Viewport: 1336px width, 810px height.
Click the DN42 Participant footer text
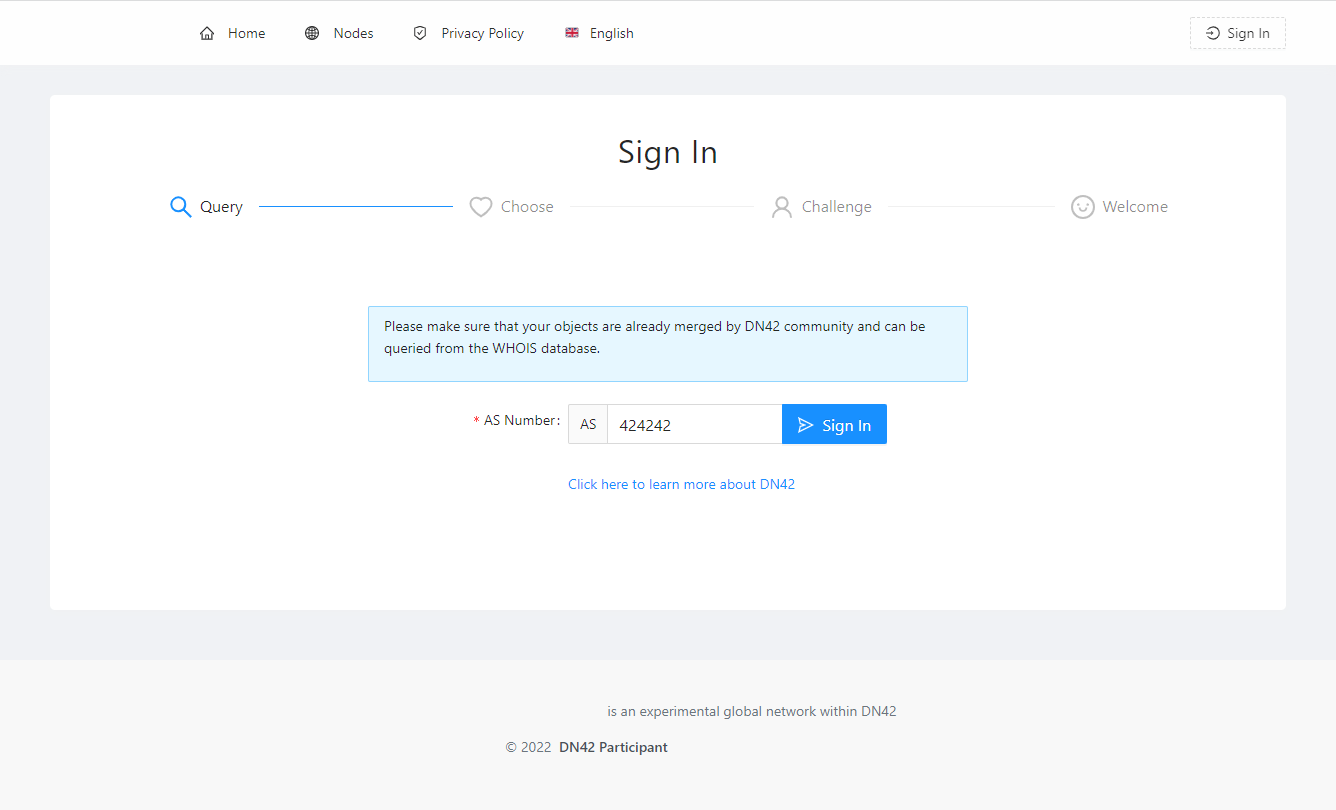[x=613, y=747]
